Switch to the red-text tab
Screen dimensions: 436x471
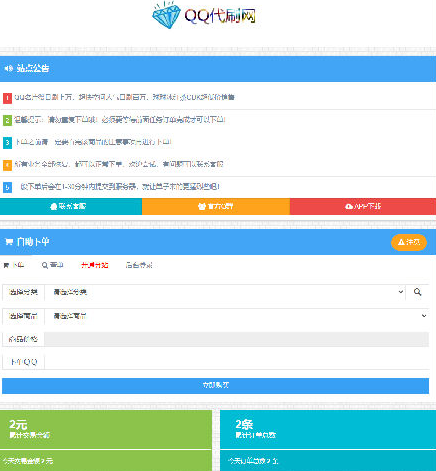click(x=95, y=265)
